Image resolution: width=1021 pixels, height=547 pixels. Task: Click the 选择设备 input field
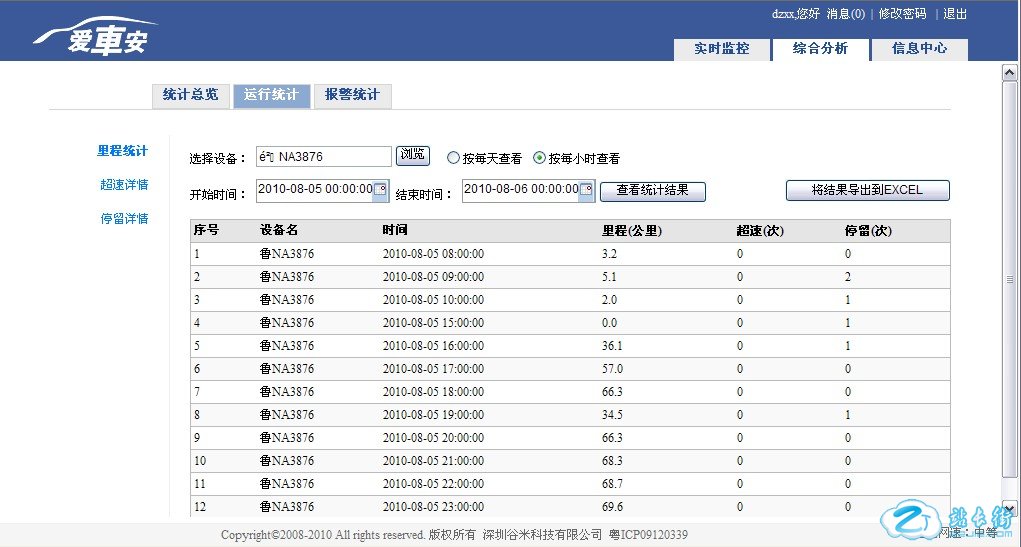[323, 157]
